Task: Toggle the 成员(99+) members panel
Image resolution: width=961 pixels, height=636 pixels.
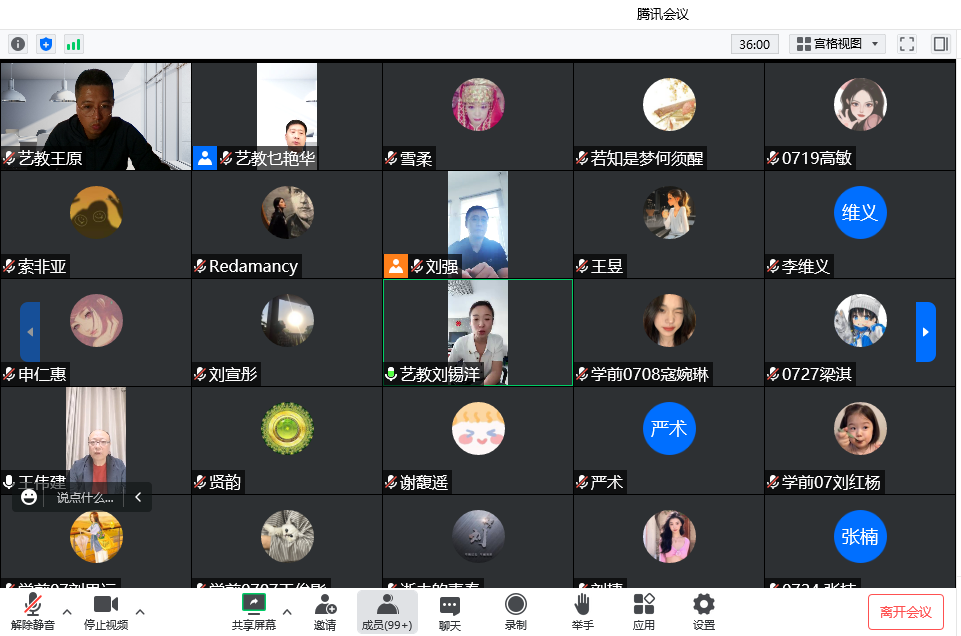Action: (x=387, y=611)
